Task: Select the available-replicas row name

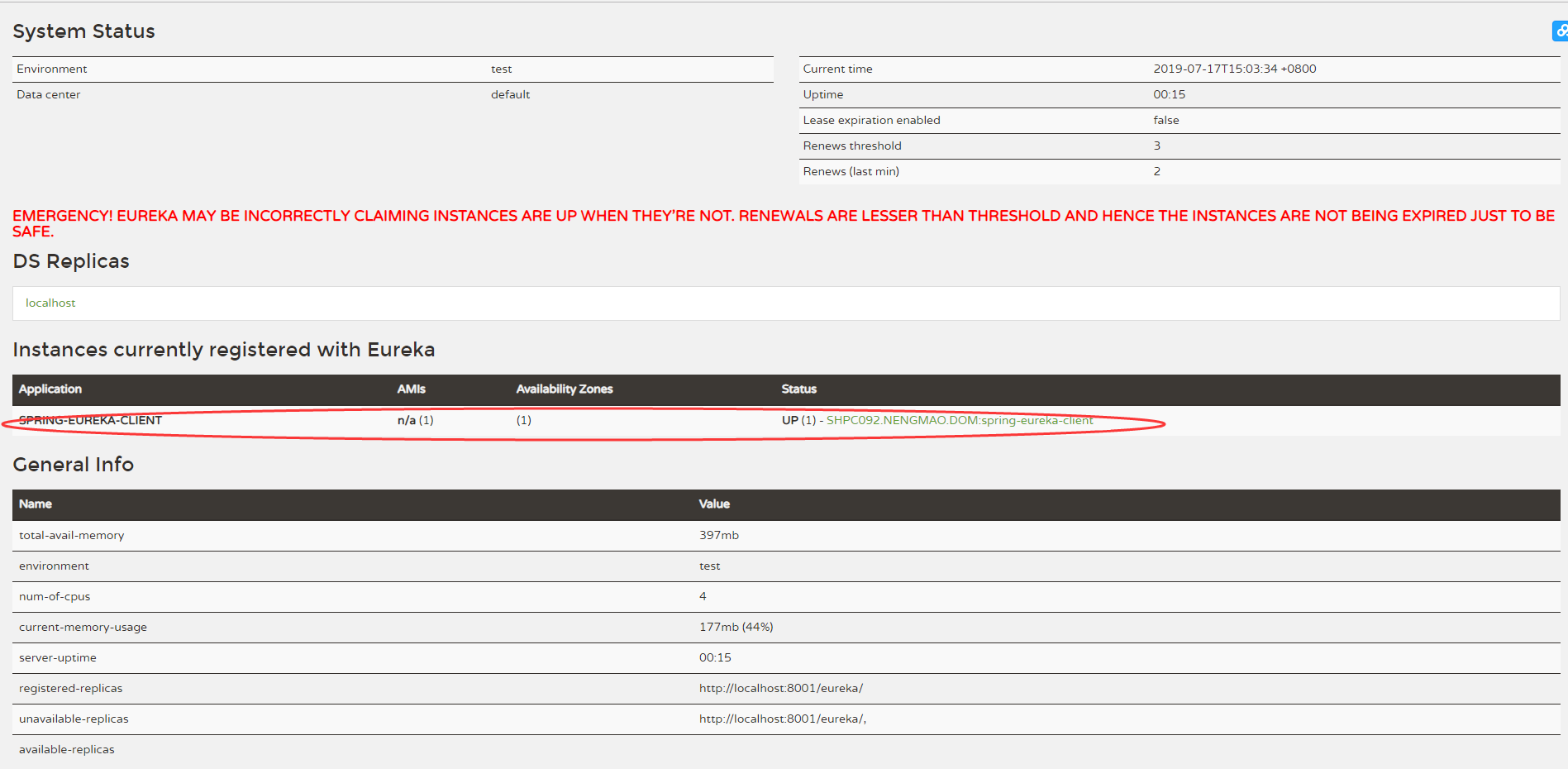Action: 67,749
